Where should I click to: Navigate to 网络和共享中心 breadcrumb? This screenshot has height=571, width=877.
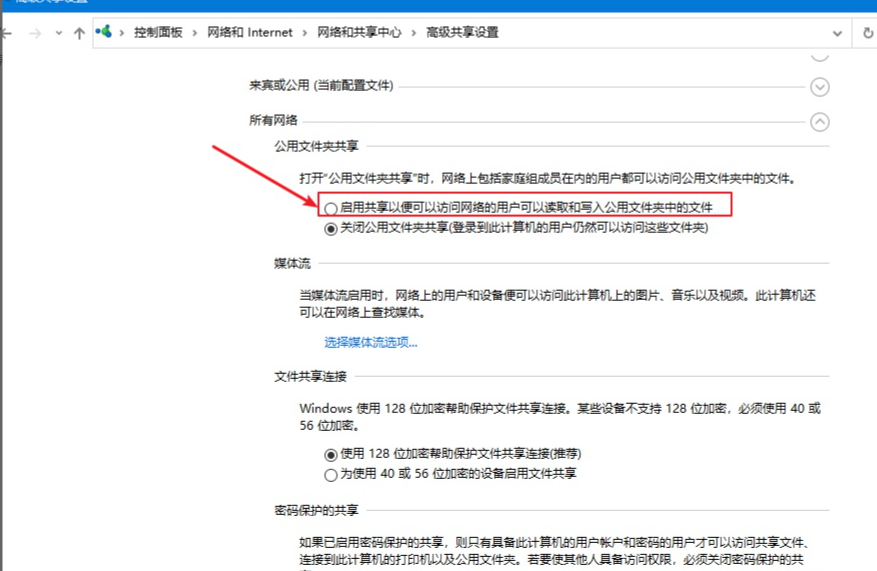coord(359,33)
